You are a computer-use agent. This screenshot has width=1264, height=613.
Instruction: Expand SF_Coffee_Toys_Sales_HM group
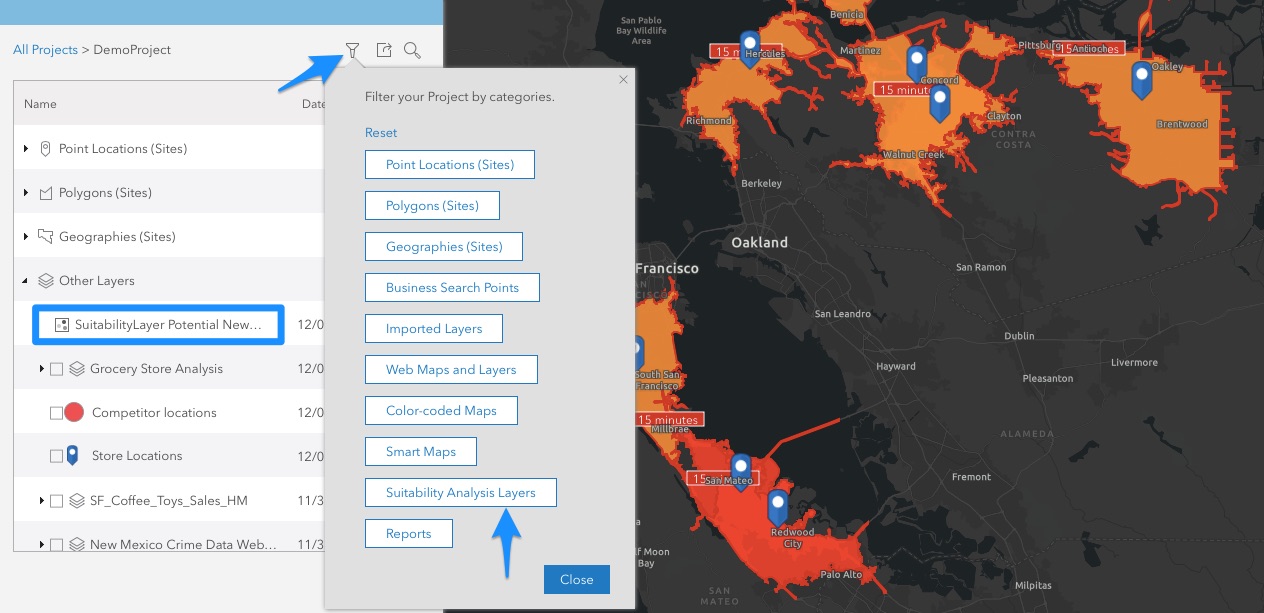pyautogui.click(x=42, y=501)
